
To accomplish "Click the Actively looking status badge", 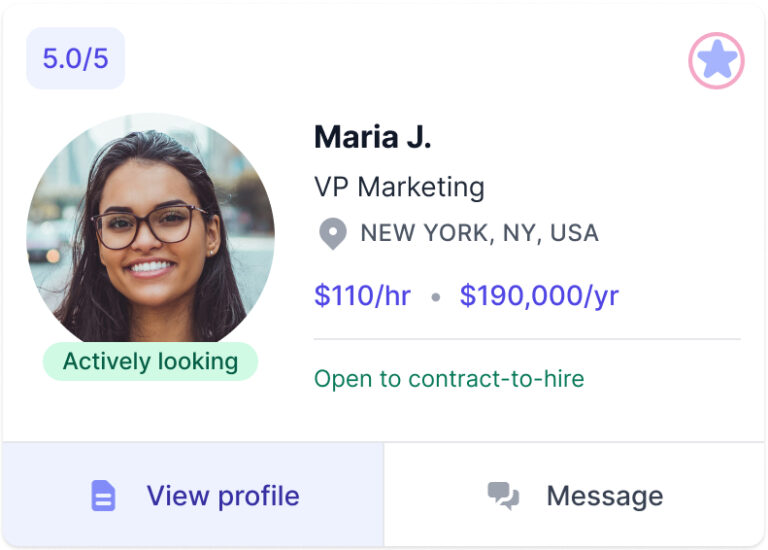I will click(x=150, y=362).
